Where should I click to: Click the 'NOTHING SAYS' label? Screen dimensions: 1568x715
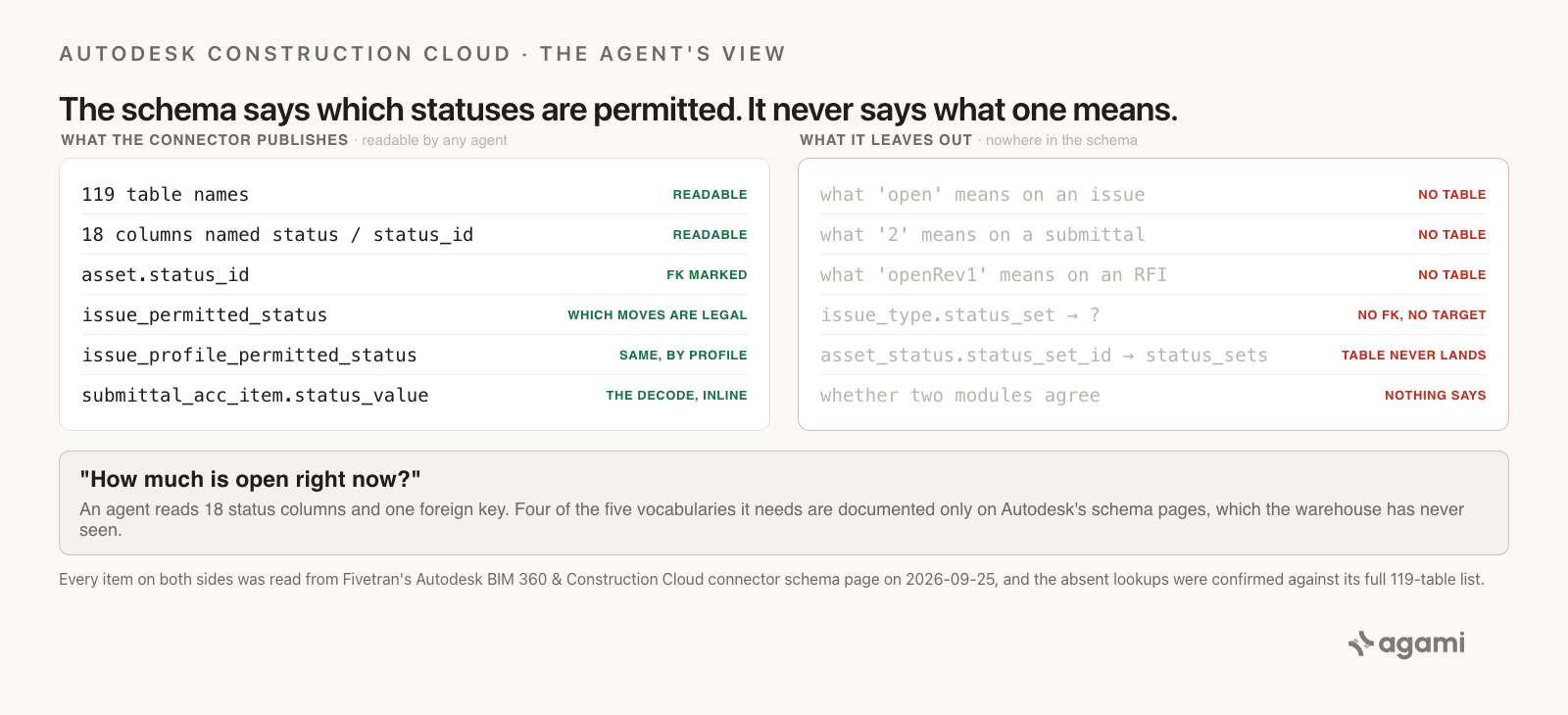coord(1436,395)
